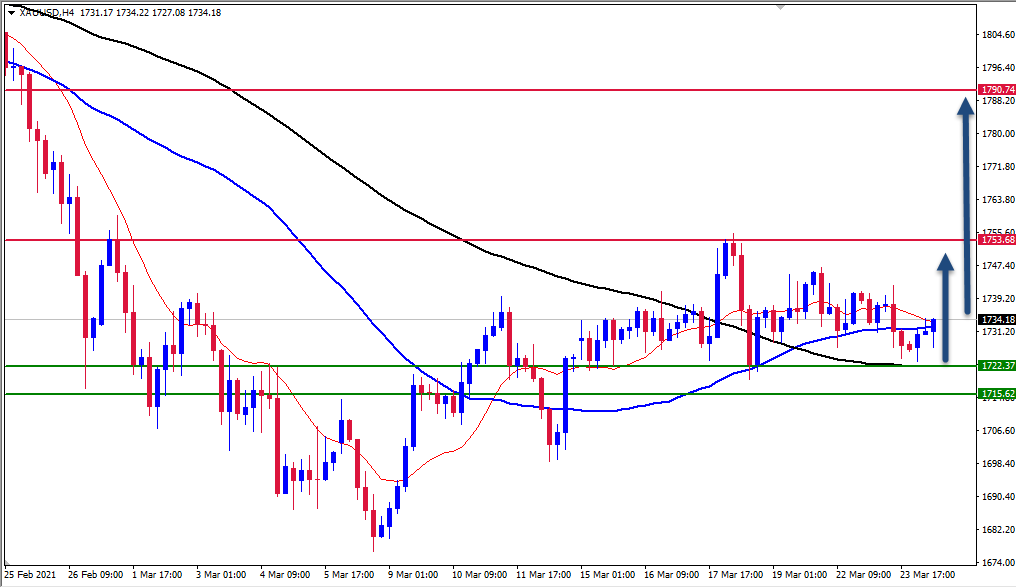
Task: Click the current price tag 1734.18
Action: point(997,320)
